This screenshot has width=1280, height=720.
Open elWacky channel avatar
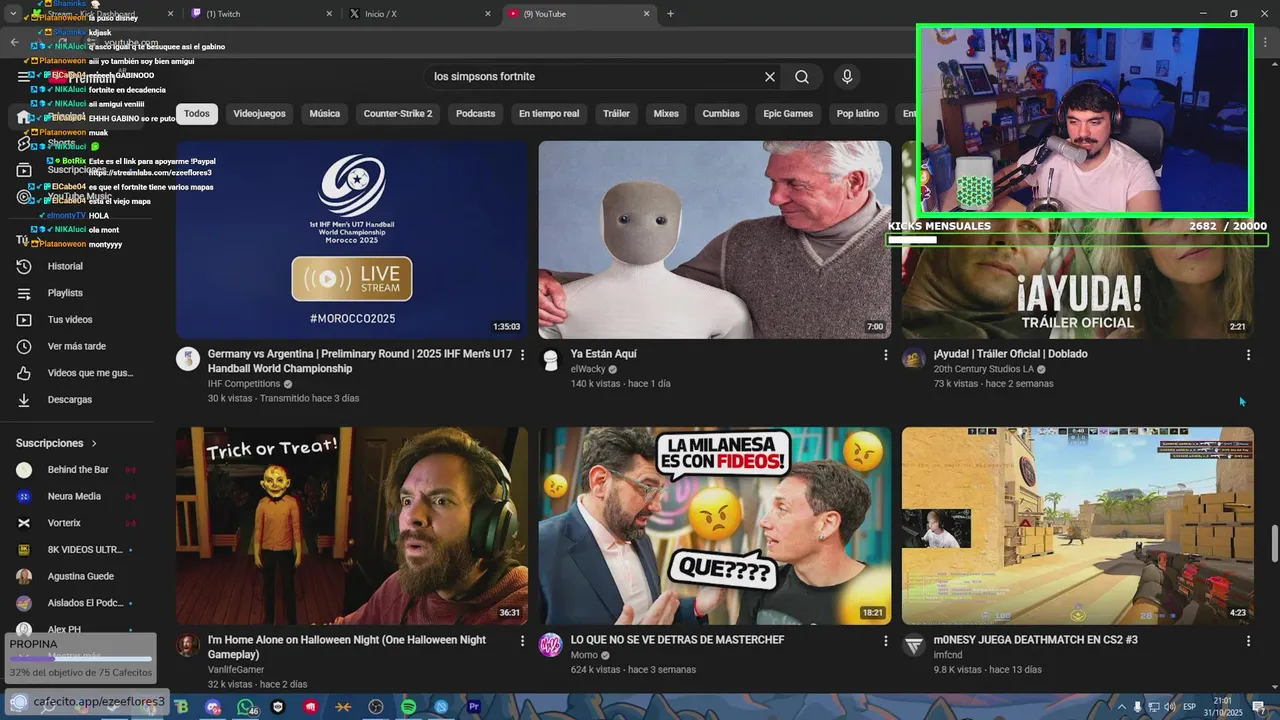pyautogui.click(x=550, y=359)
